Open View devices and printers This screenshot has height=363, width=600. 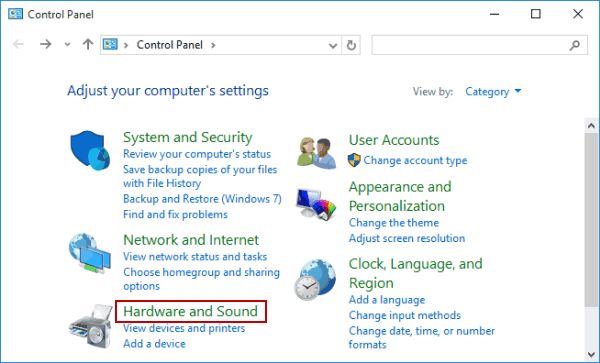184,328
